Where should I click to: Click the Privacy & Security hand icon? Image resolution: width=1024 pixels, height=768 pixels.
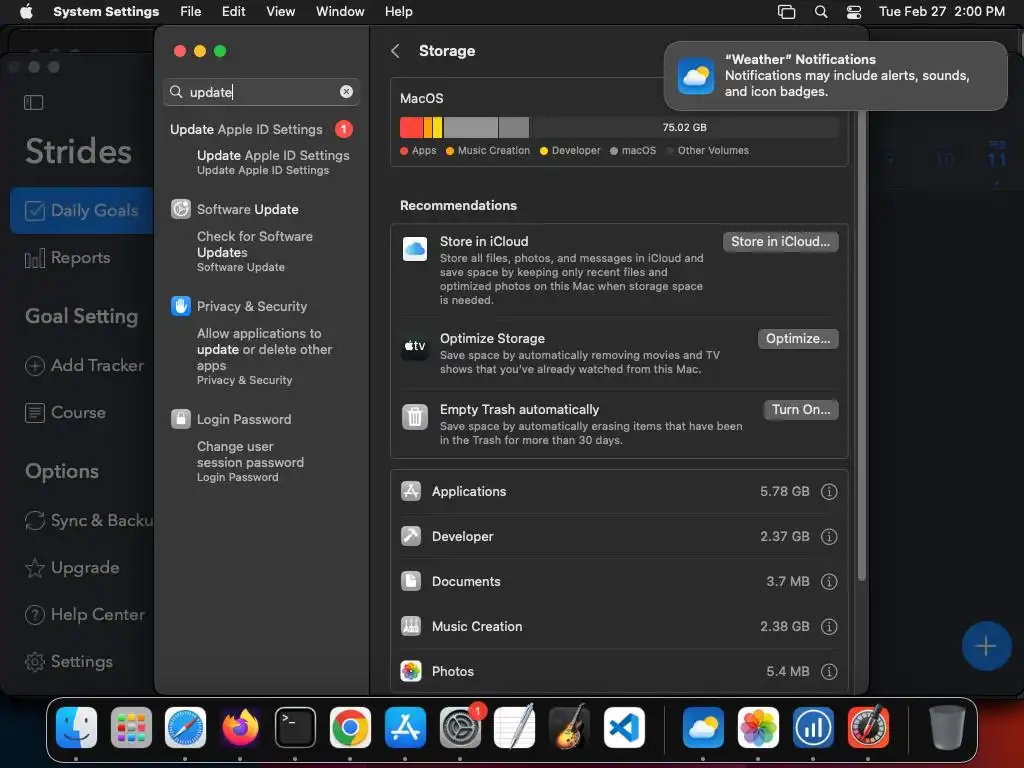[181, 306]
